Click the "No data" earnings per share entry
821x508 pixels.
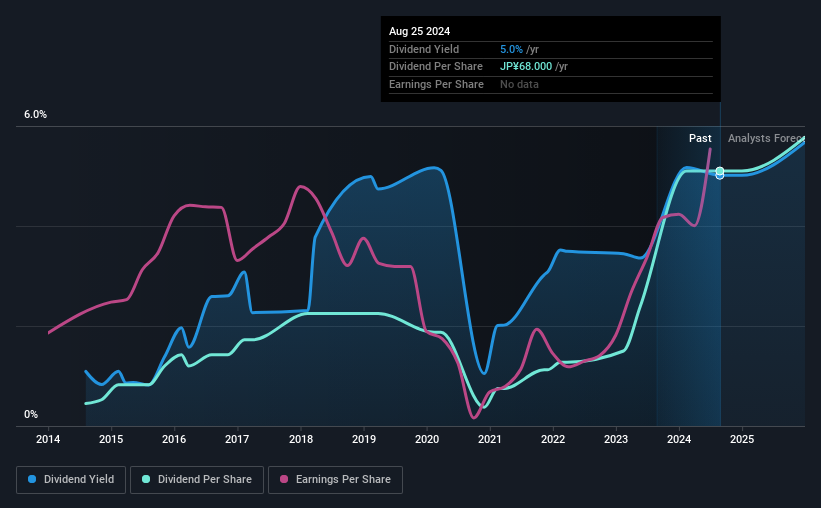[x=520, y=85]
